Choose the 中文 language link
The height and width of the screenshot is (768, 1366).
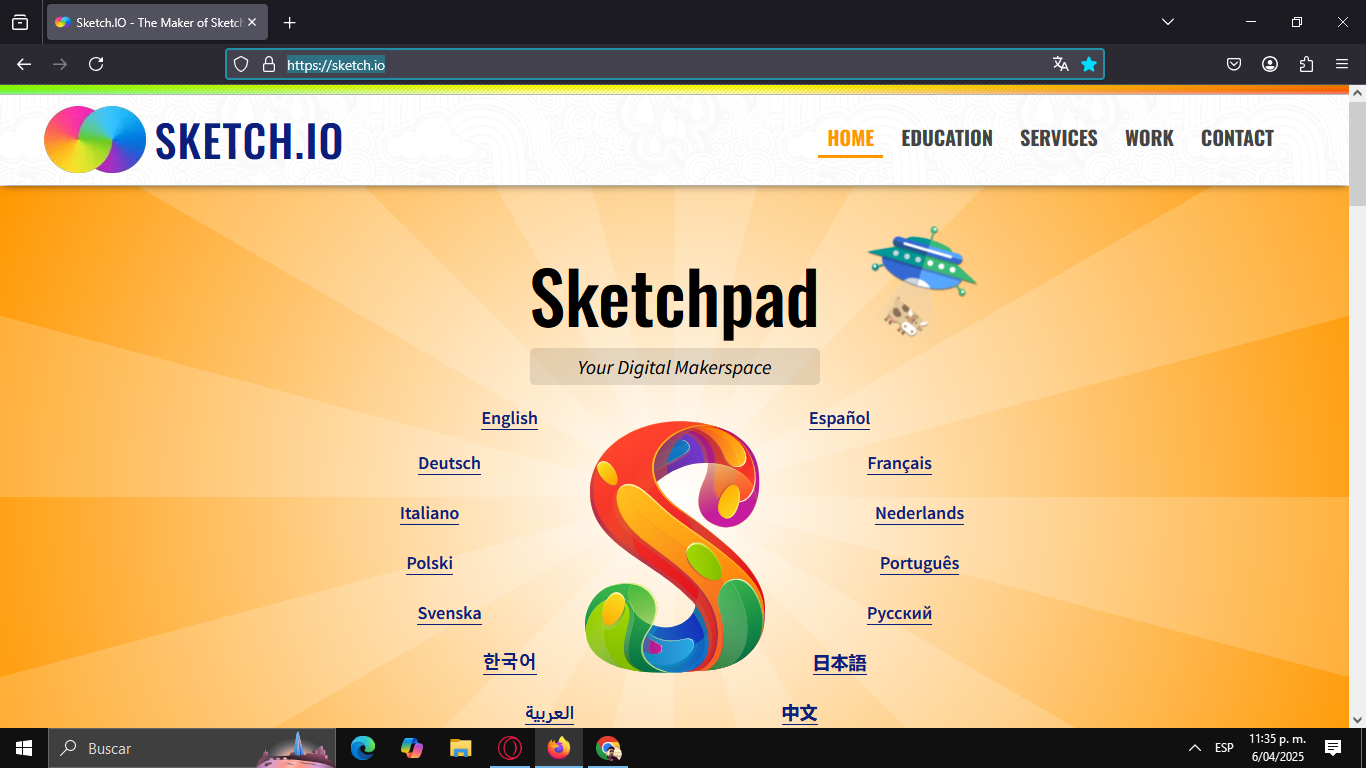[800, 713]
